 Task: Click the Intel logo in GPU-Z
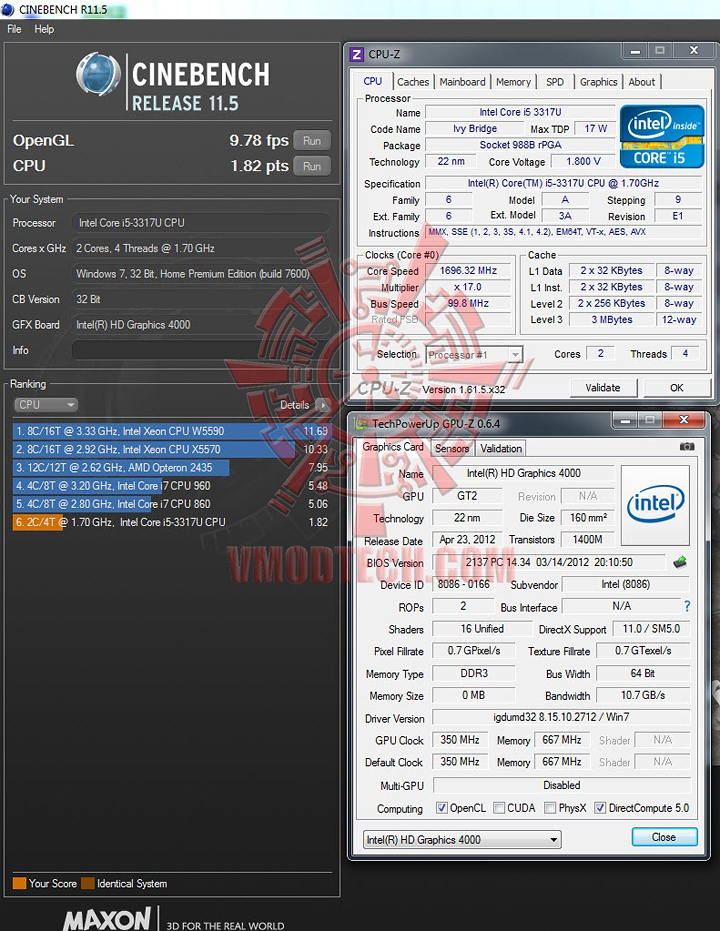(x=655, y=505)
